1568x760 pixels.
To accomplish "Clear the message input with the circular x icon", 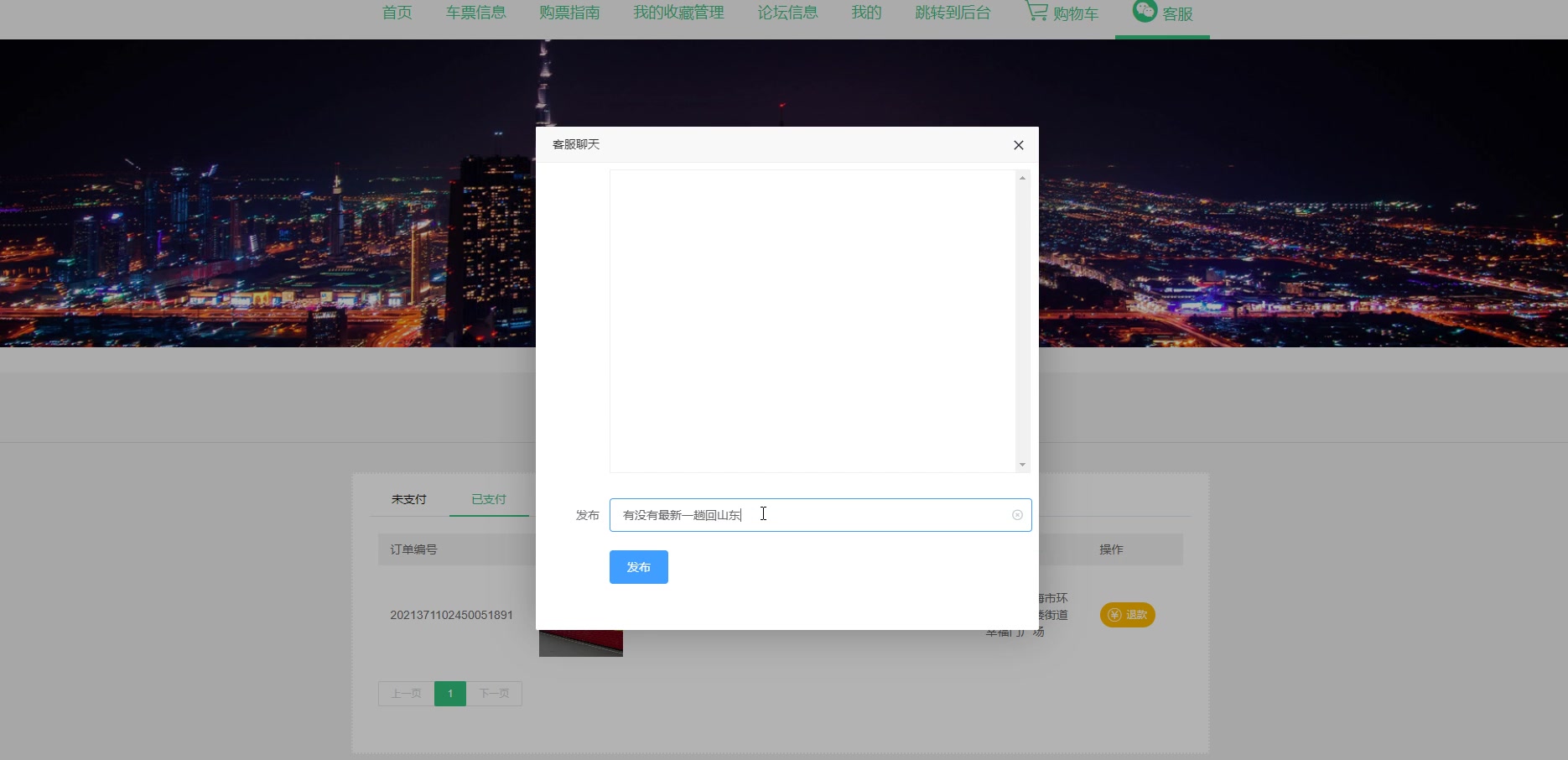I will pyautogui.click(x=1017, y=515).
